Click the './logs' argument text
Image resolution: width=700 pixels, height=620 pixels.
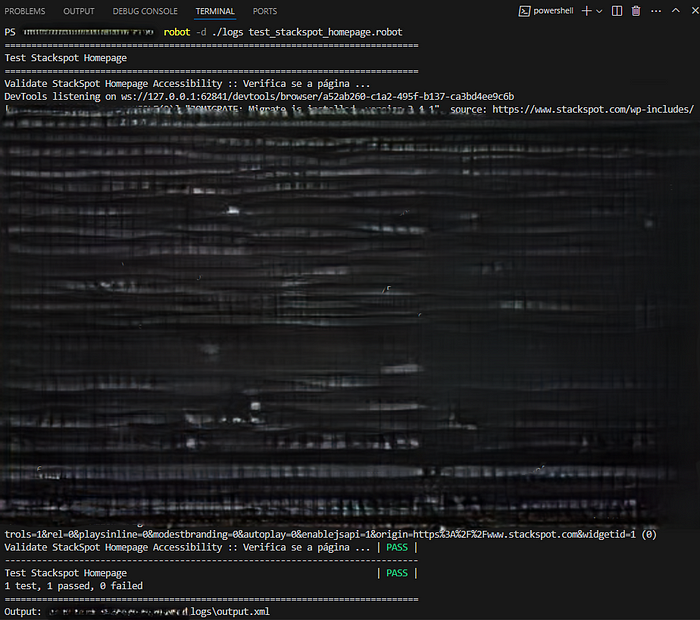click(x=228, y=32)
